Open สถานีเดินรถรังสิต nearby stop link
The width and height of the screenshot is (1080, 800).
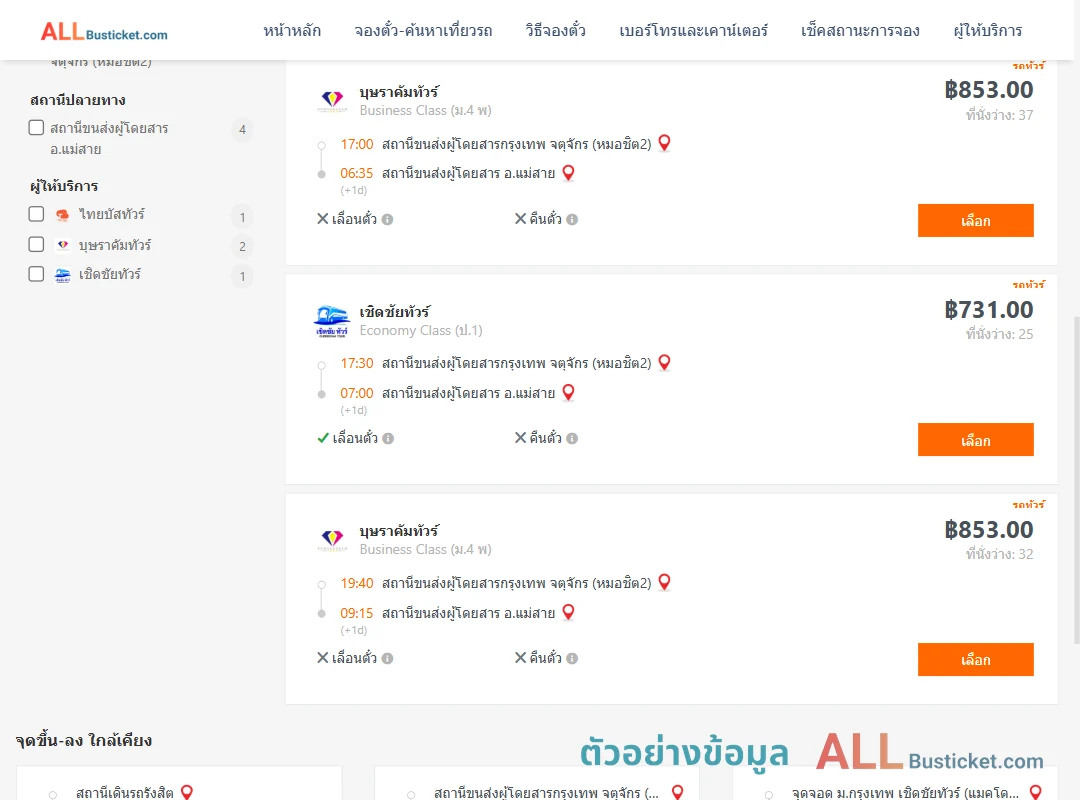pyautogui.click(x=125, y=792)
